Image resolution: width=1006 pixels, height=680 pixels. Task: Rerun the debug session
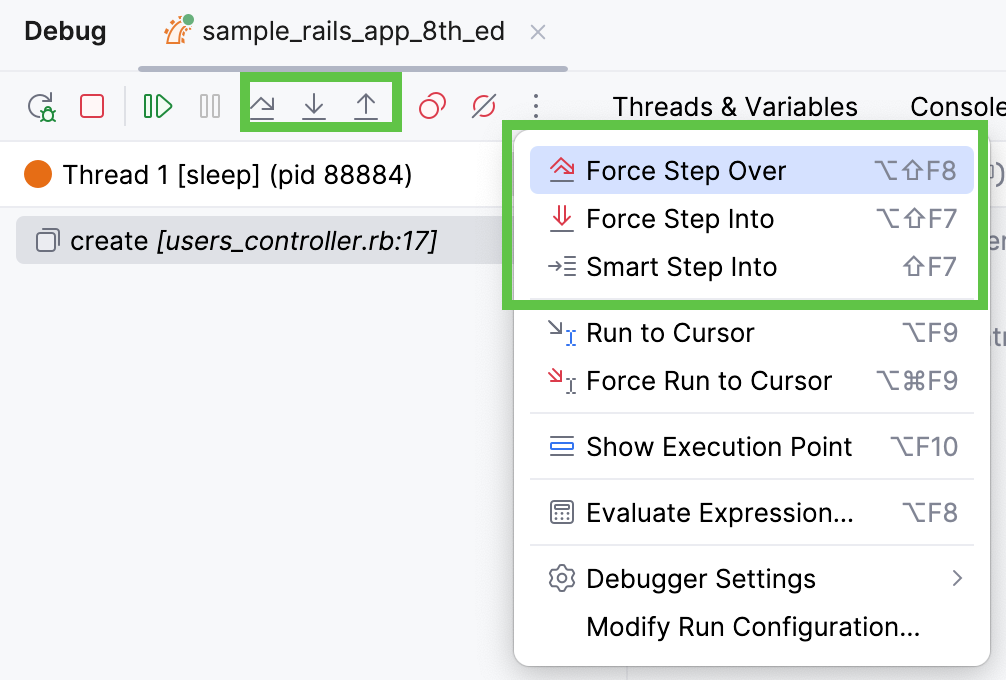point(42,106)
